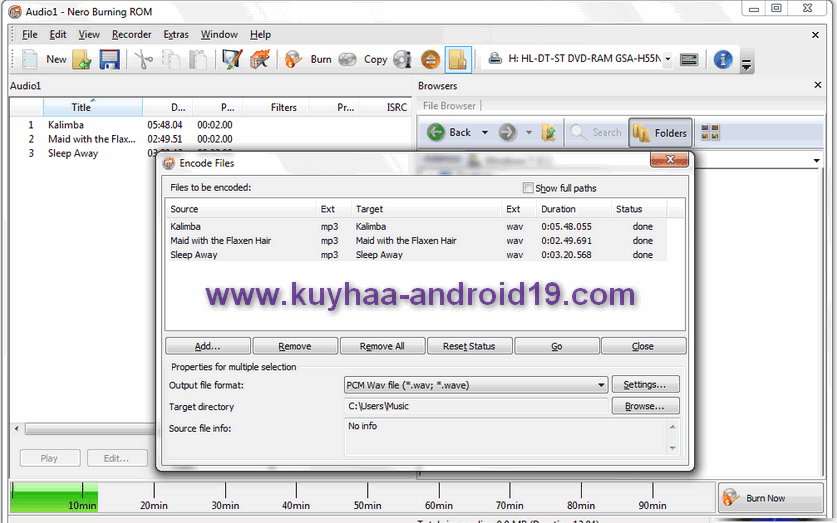Click the thumbnails view icon in Browsers

(710, 132)
